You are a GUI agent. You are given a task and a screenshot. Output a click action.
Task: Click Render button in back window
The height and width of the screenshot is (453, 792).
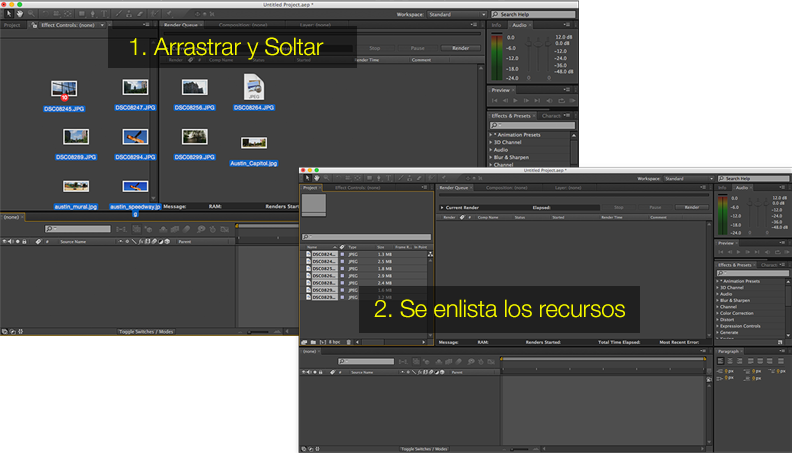point(461,48)
